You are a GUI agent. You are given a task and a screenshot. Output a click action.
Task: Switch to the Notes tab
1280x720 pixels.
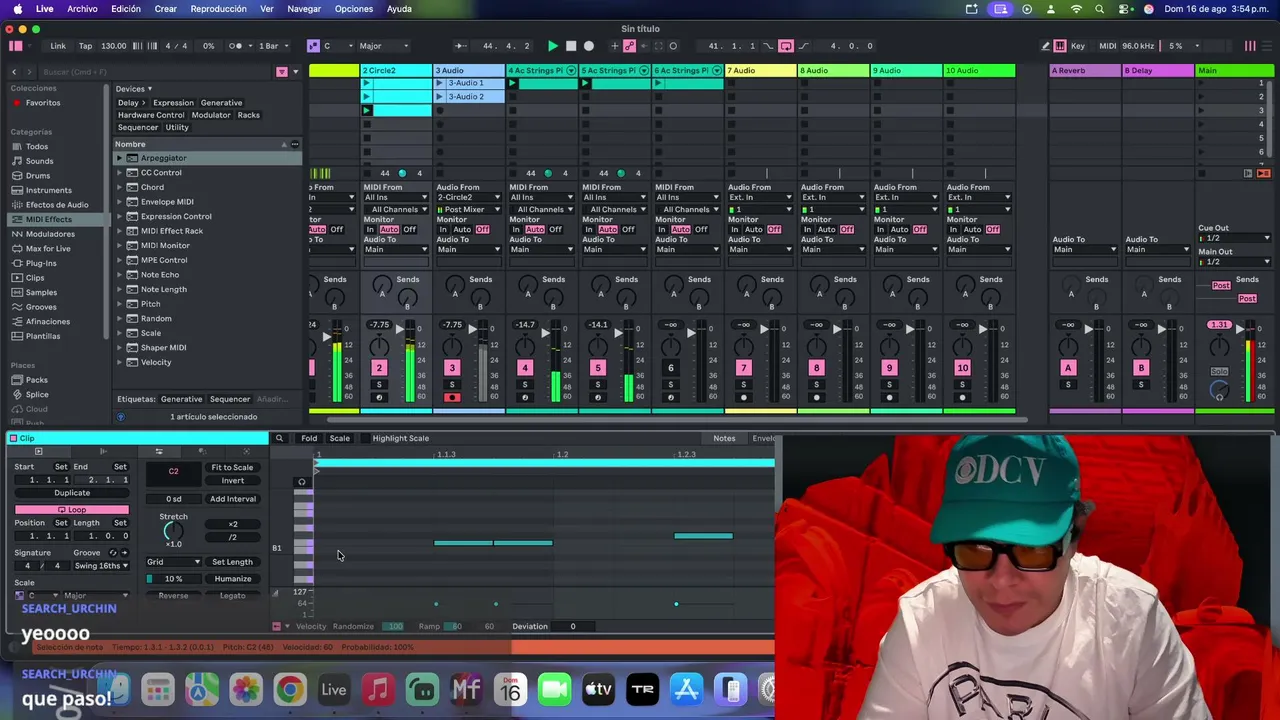pos(724,438)
